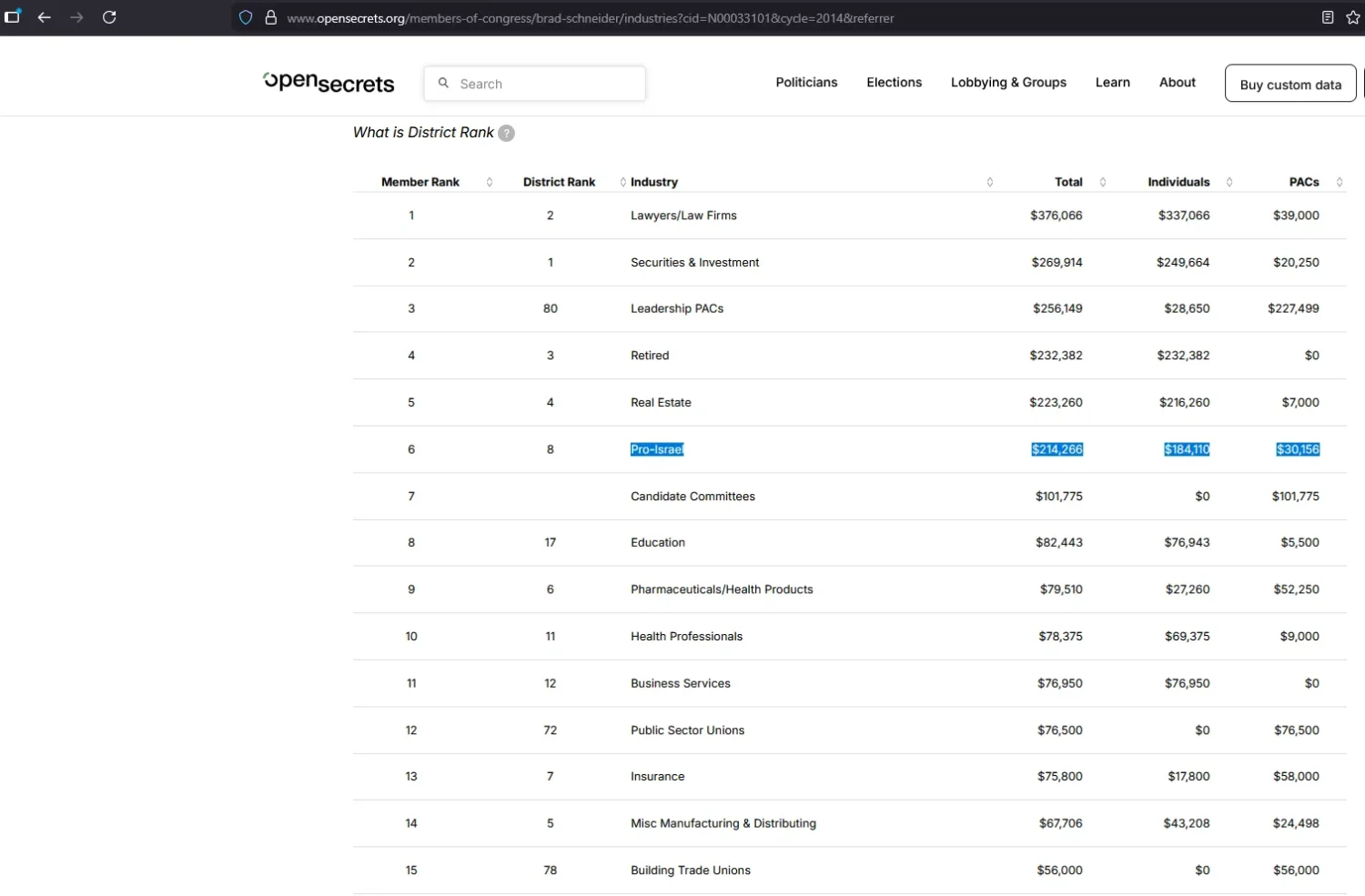Click the Individuals column header
Screen dimensions: 1365x896
[x=1178, y=182]
